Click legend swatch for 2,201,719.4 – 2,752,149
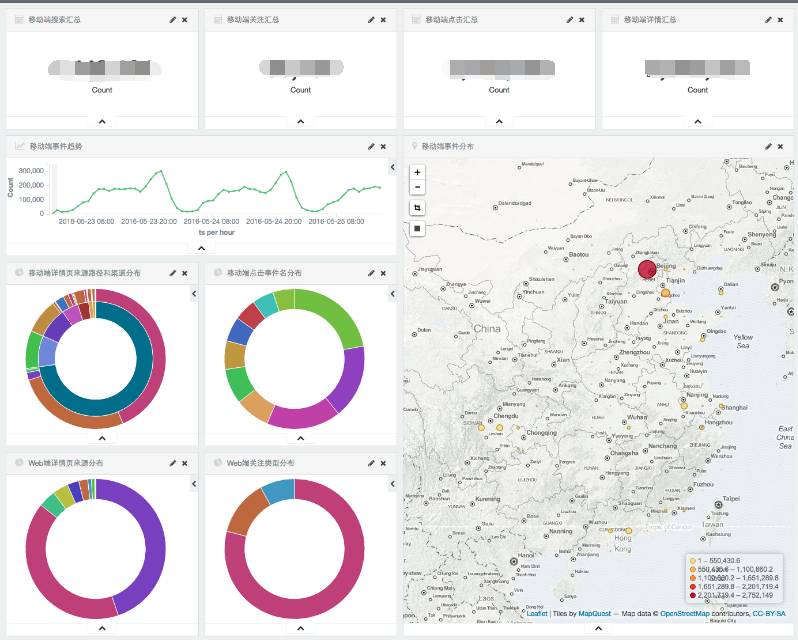 [x=693, y=595]
